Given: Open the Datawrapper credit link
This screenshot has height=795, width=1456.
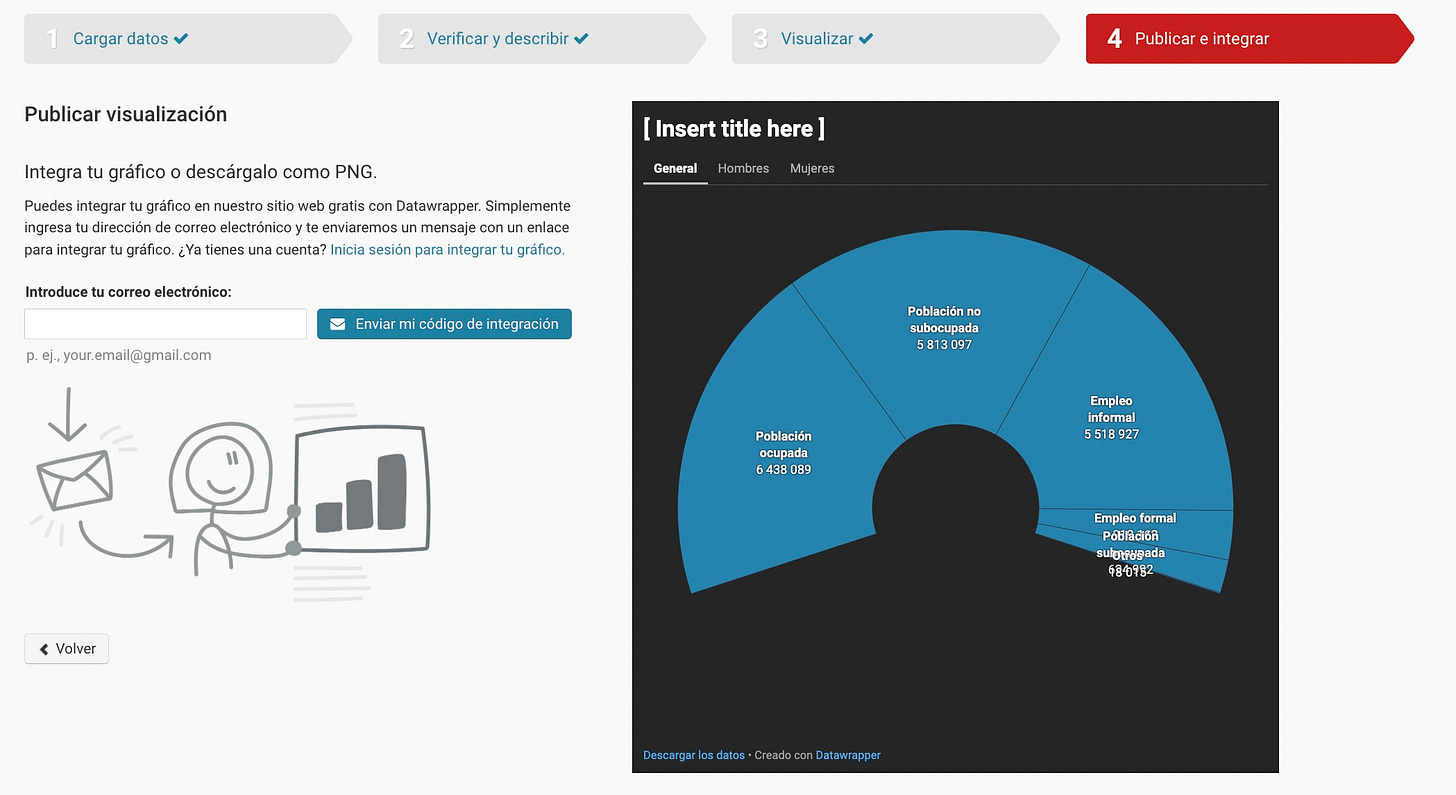Looking at the screenshot, I should 848,755.
